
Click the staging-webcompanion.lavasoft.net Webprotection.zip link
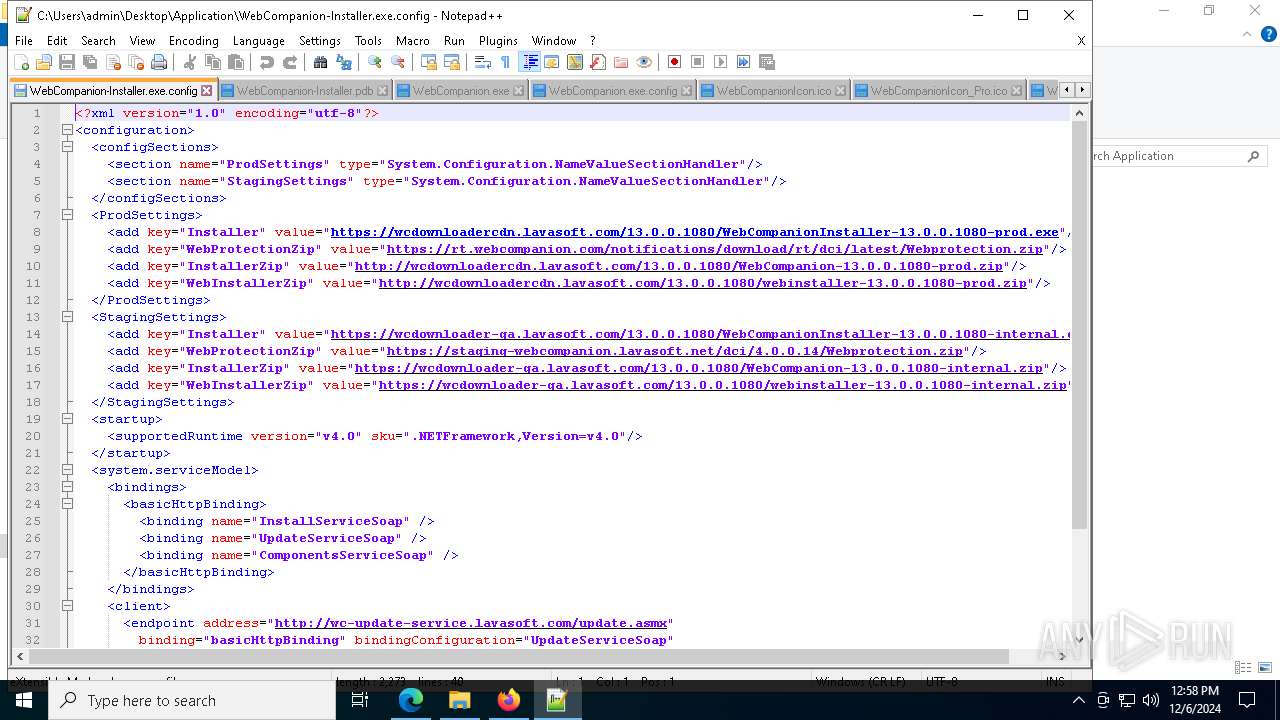pos(675,351)
